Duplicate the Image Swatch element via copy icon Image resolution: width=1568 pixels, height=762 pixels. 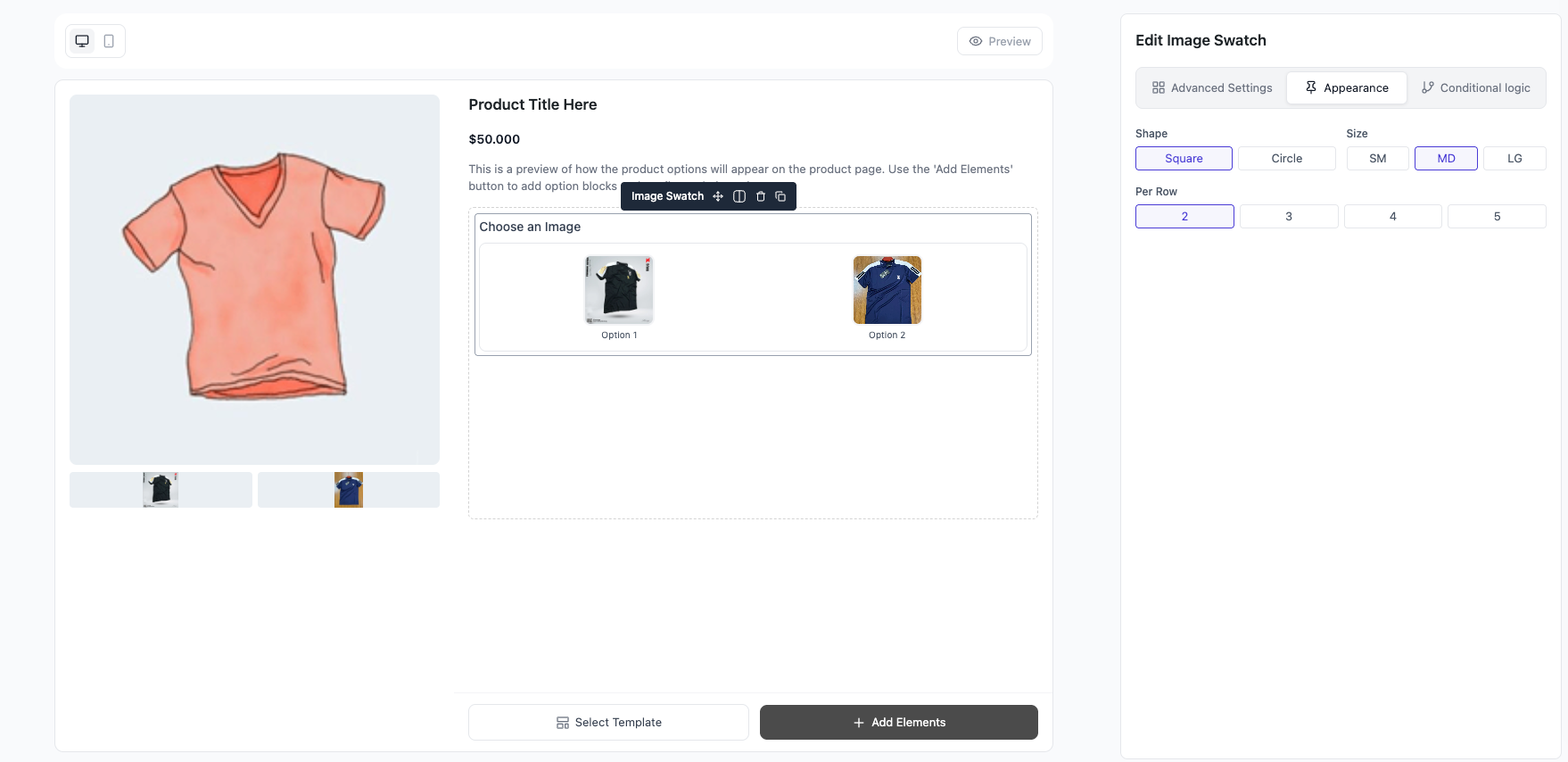pyautogui.click(x=780, y=196)
